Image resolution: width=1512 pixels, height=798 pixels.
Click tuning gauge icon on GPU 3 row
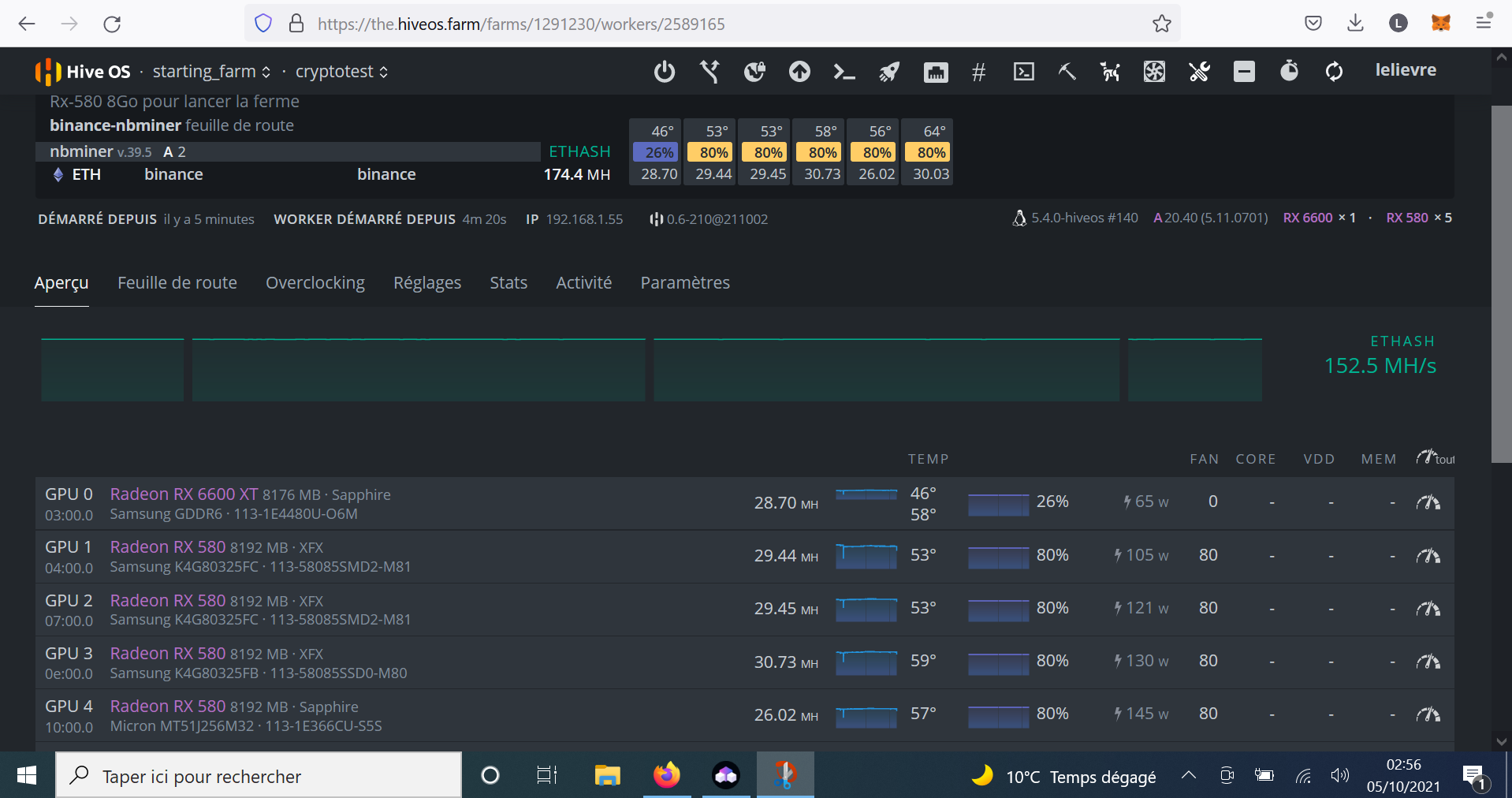(x=1428, y=662)
